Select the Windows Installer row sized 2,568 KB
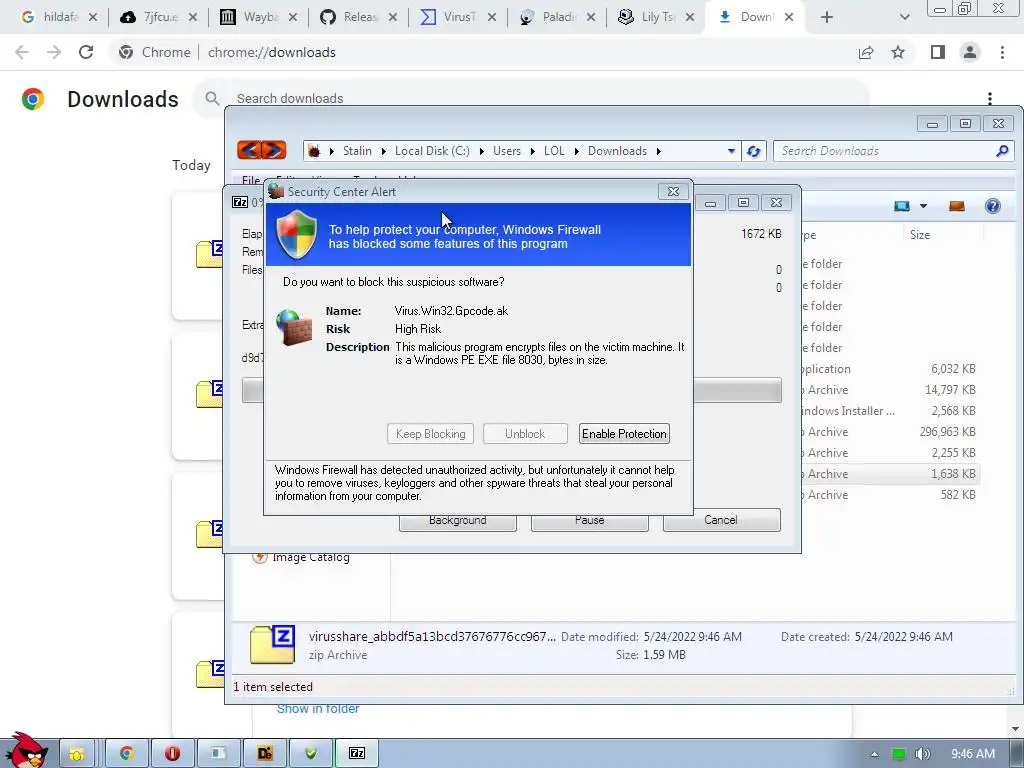The image size is (1024, 768). (x=890, y=411)
